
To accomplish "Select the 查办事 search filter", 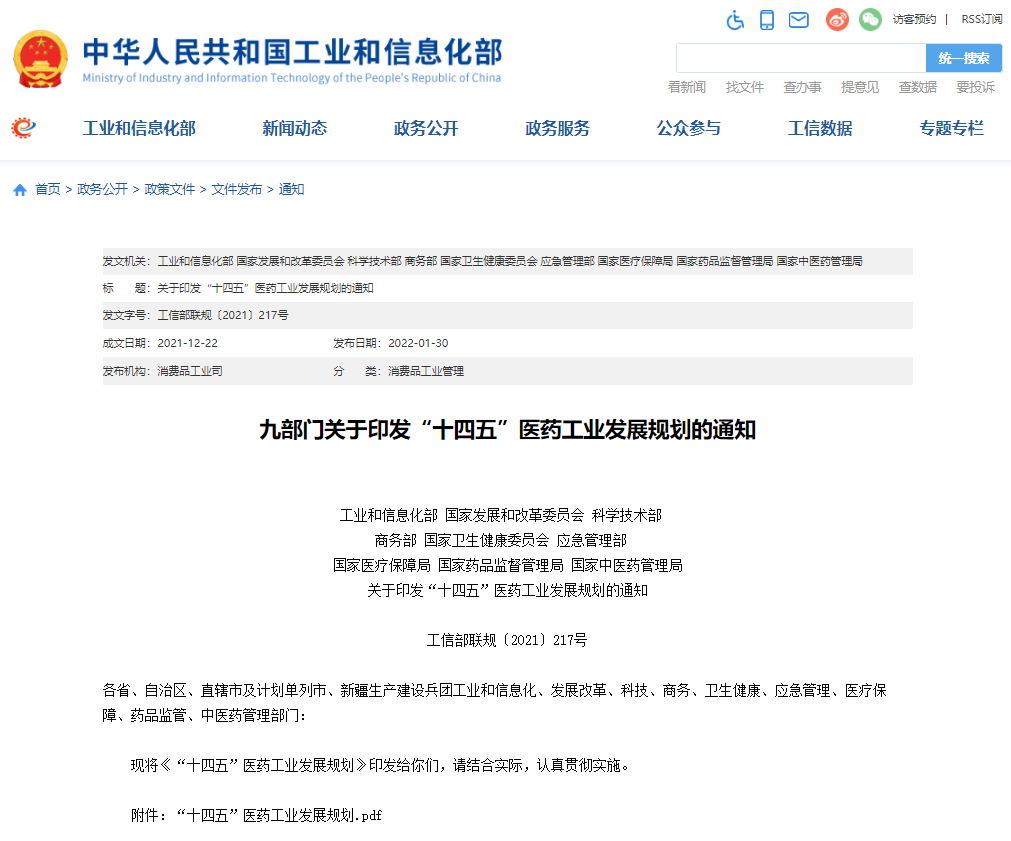I will coord(802,87).
